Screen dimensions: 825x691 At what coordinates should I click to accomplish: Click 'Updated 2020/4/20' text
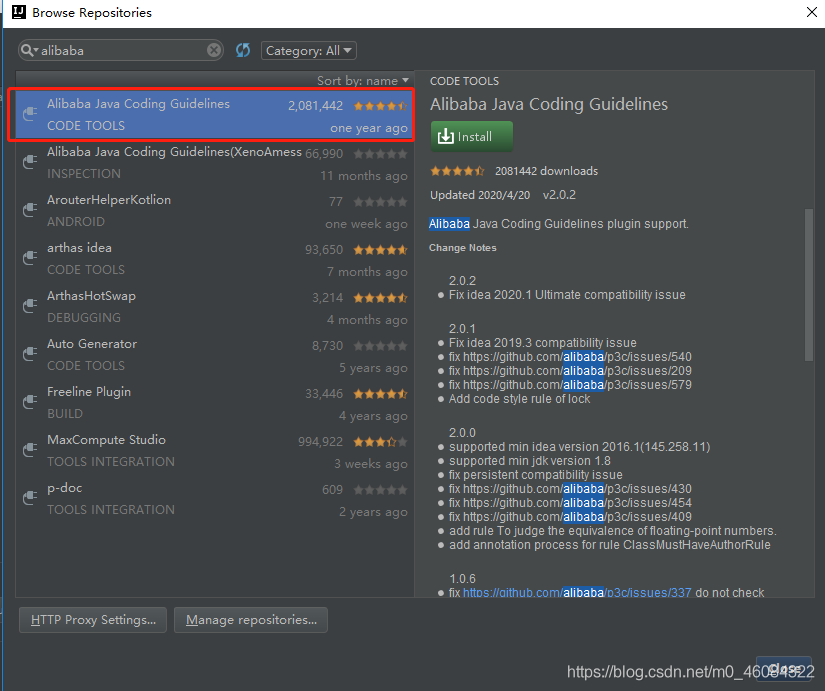click(480, 195)
